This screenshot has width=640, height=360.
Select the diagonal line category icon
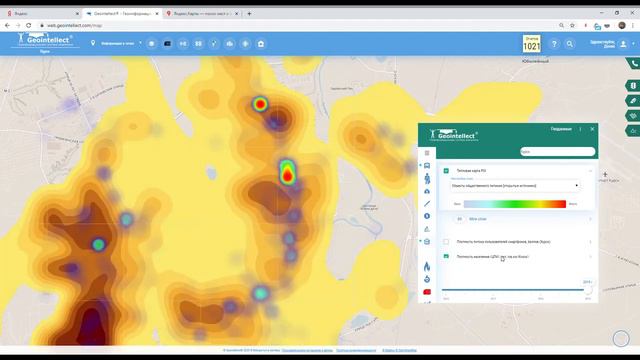[x=427, y=203]
